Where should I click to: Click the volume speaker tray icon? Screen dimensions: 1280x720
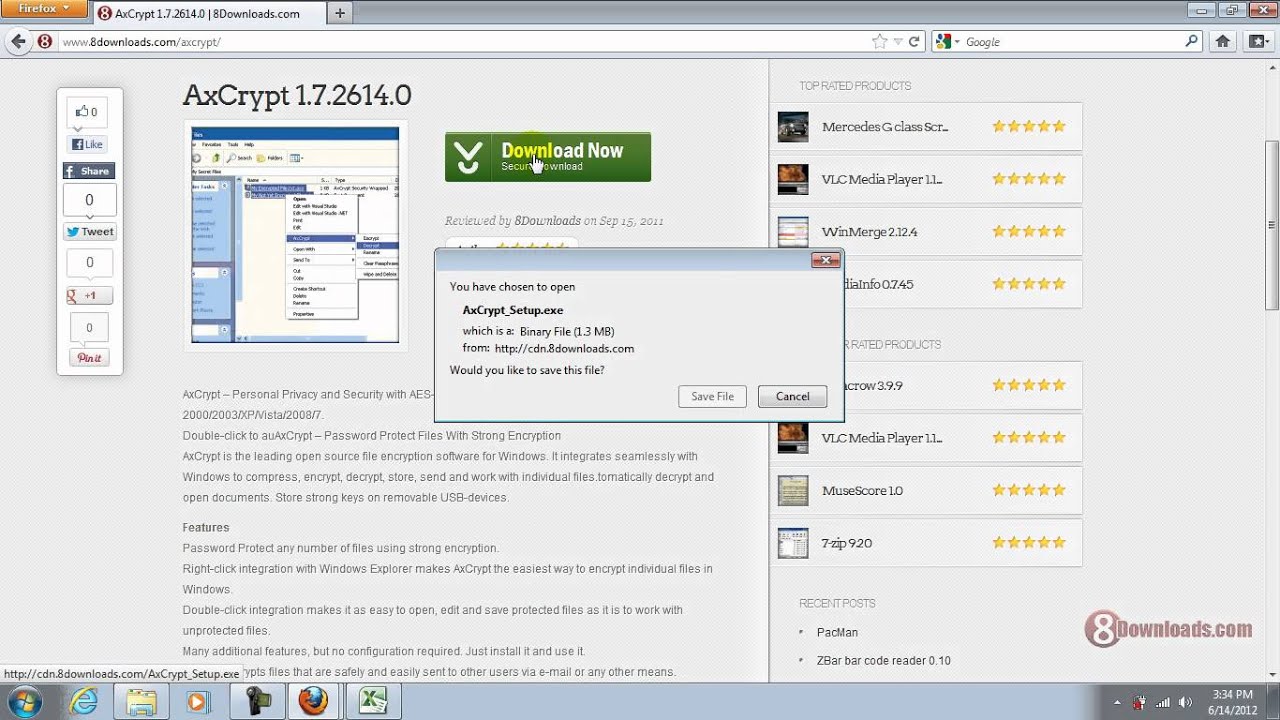point(1185,702)
